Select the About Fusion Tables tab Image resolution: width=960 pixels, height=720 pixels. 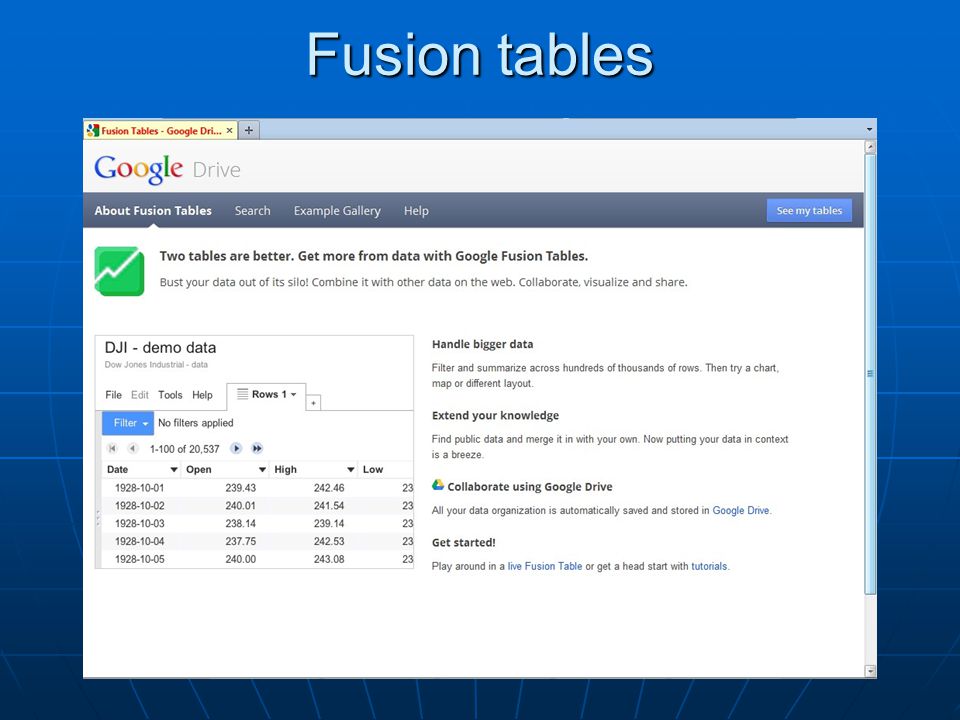(153, 211)
